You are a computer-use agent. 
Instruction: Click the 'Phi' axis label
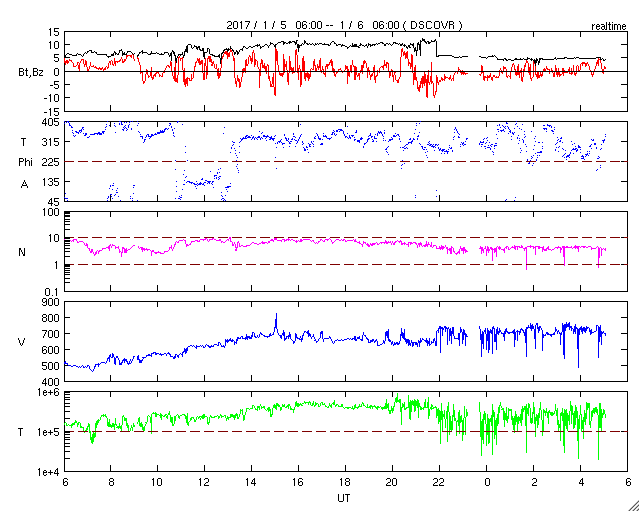pyautogui.click(x=25, y=162)
